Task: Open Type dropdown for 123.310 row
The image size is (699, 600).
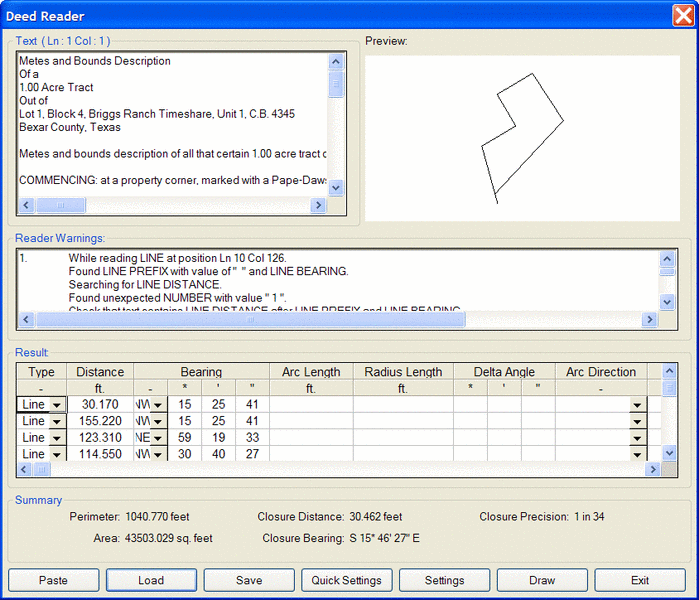Action: 57,438
